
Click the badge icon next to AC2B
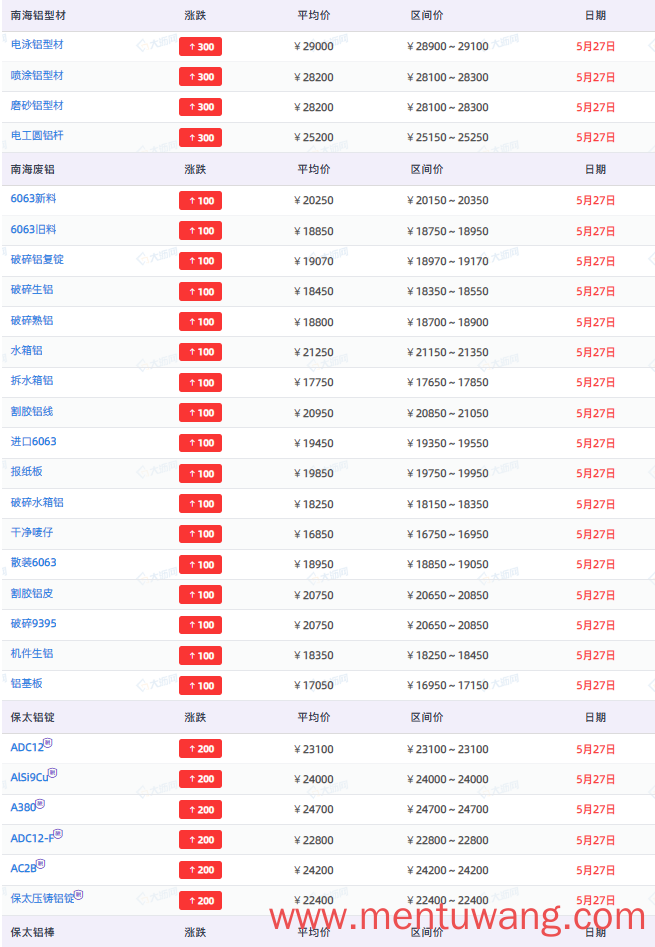(x=40, y=864)
